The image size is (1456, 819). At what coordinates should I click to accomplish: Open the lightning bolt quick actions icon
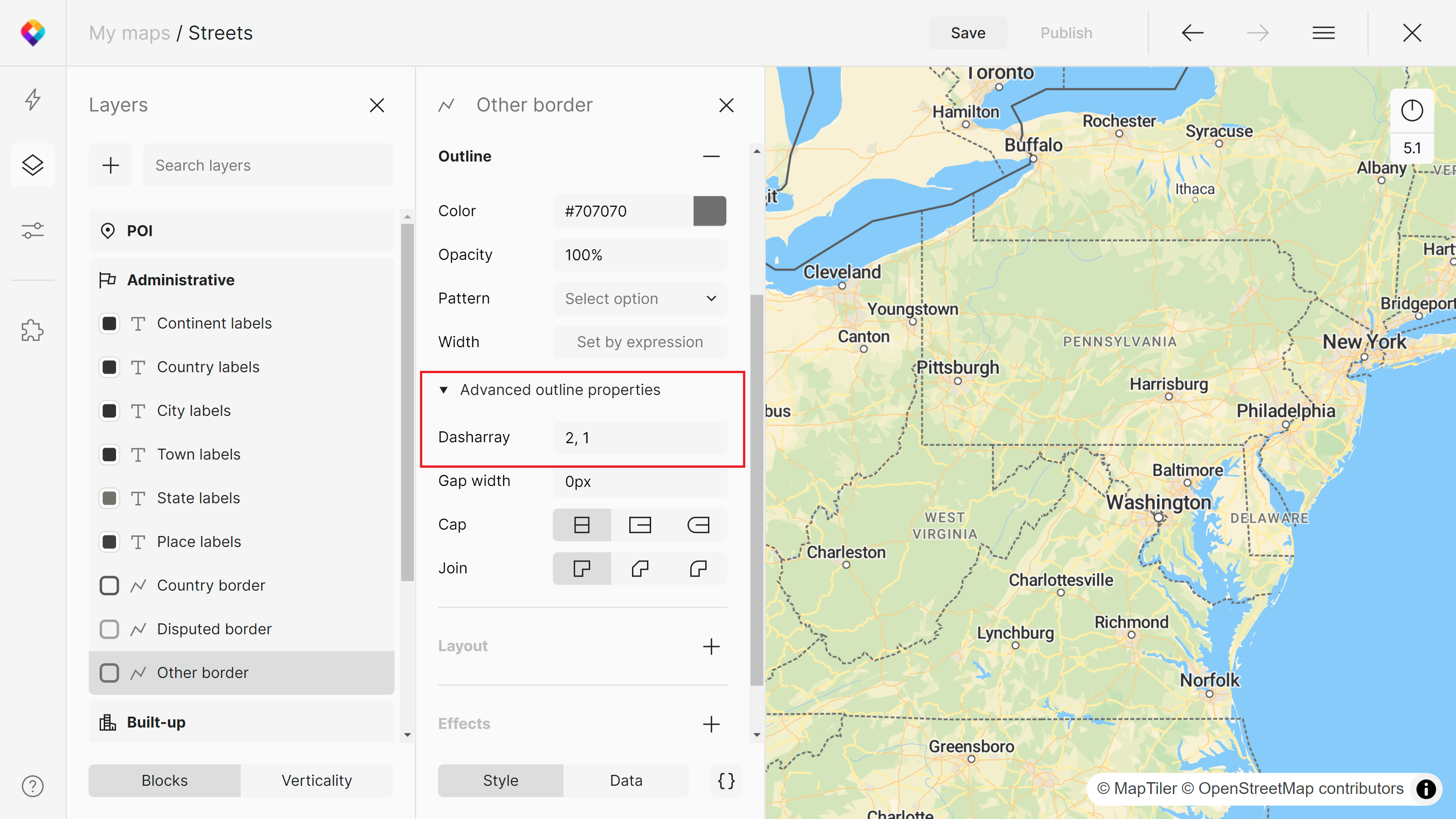pos(33,100)
